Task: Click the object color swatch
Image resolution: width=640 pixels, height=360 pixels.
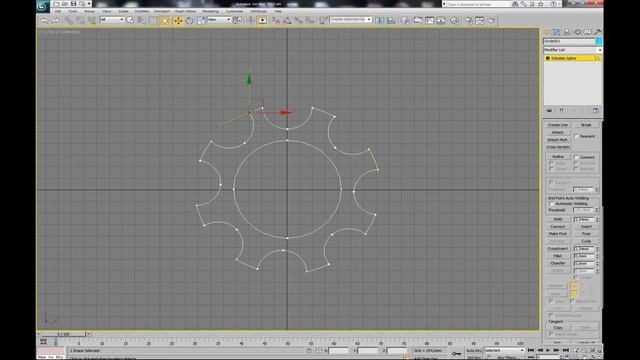Action: 599,41
